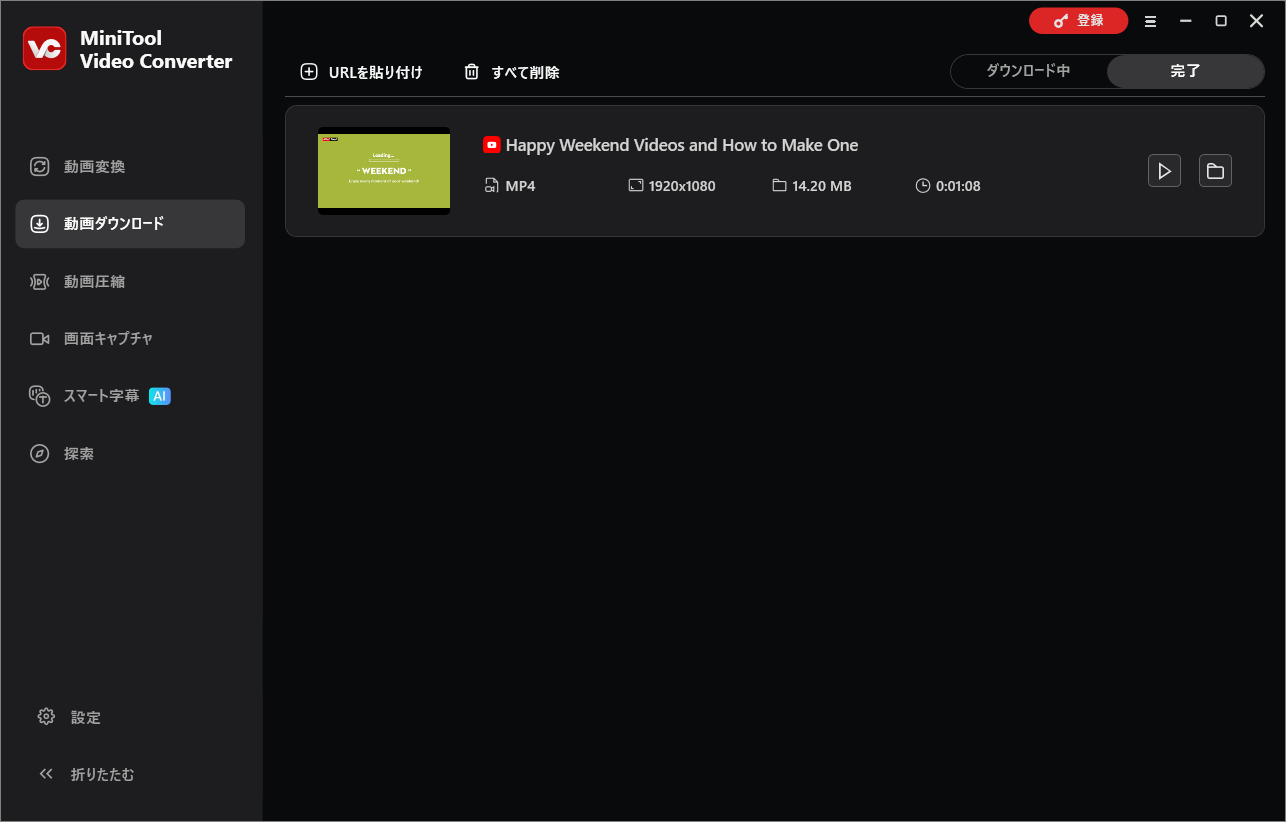
Task: Play the Happy Weekend downloaded video
Action: point(1164,170)
